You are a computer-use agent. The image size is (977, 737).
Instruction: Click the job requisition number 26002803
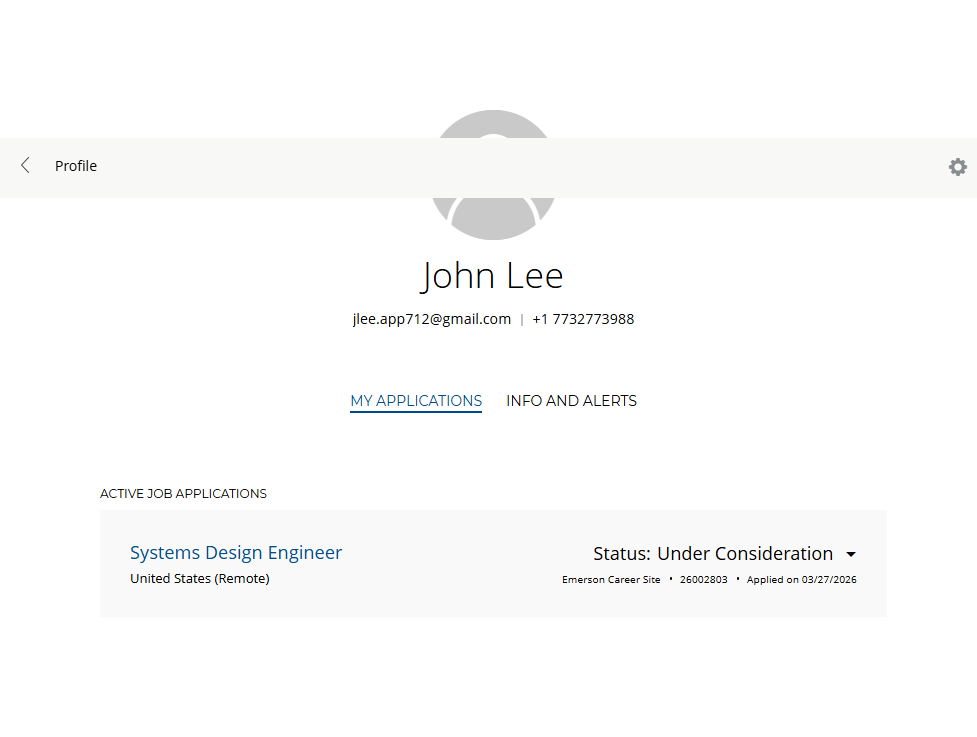coord(703,580)
